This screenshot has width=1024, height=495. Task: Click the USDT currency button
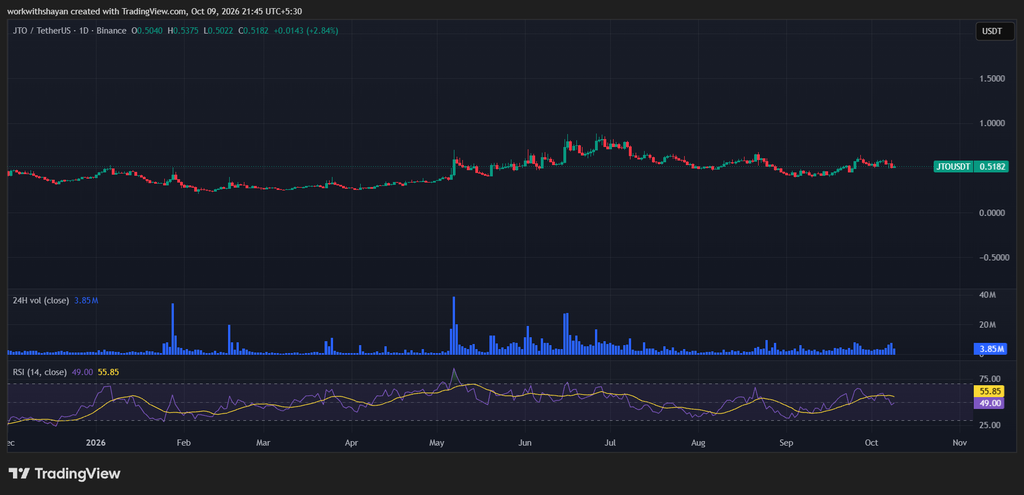click(995, 31)
